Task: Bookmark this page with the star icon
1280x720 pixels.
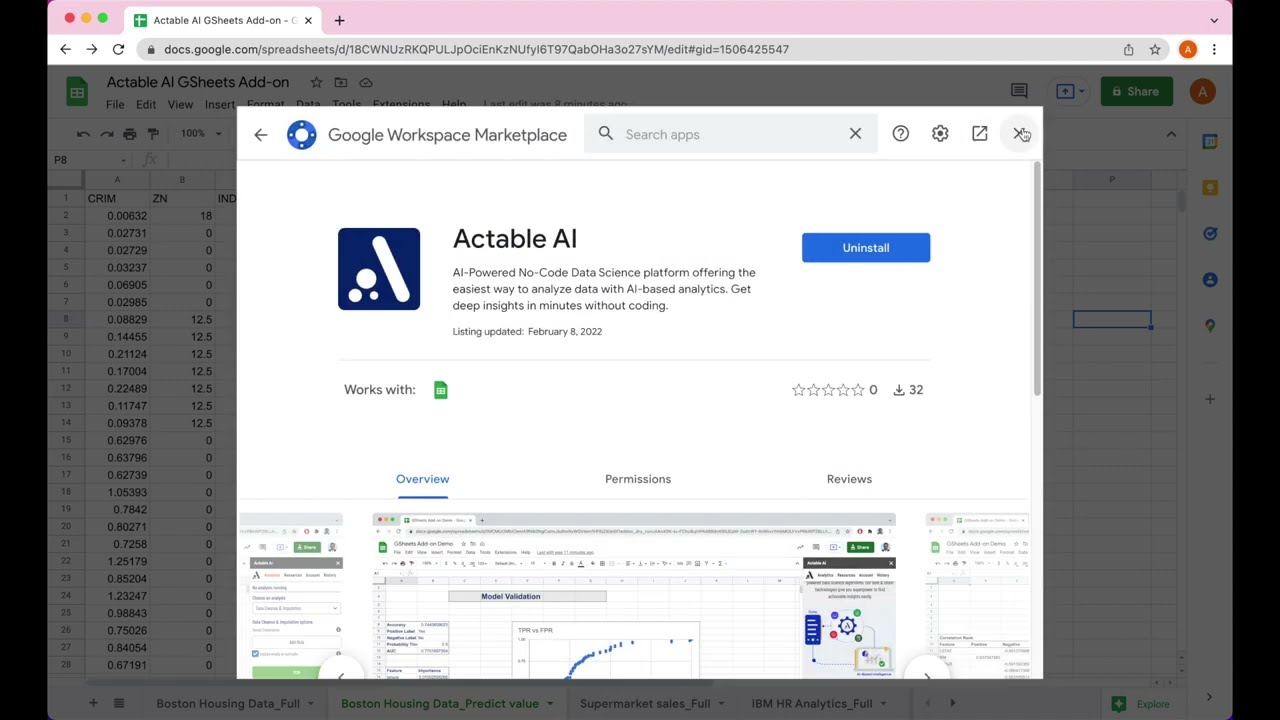Action: [1155, 49]
